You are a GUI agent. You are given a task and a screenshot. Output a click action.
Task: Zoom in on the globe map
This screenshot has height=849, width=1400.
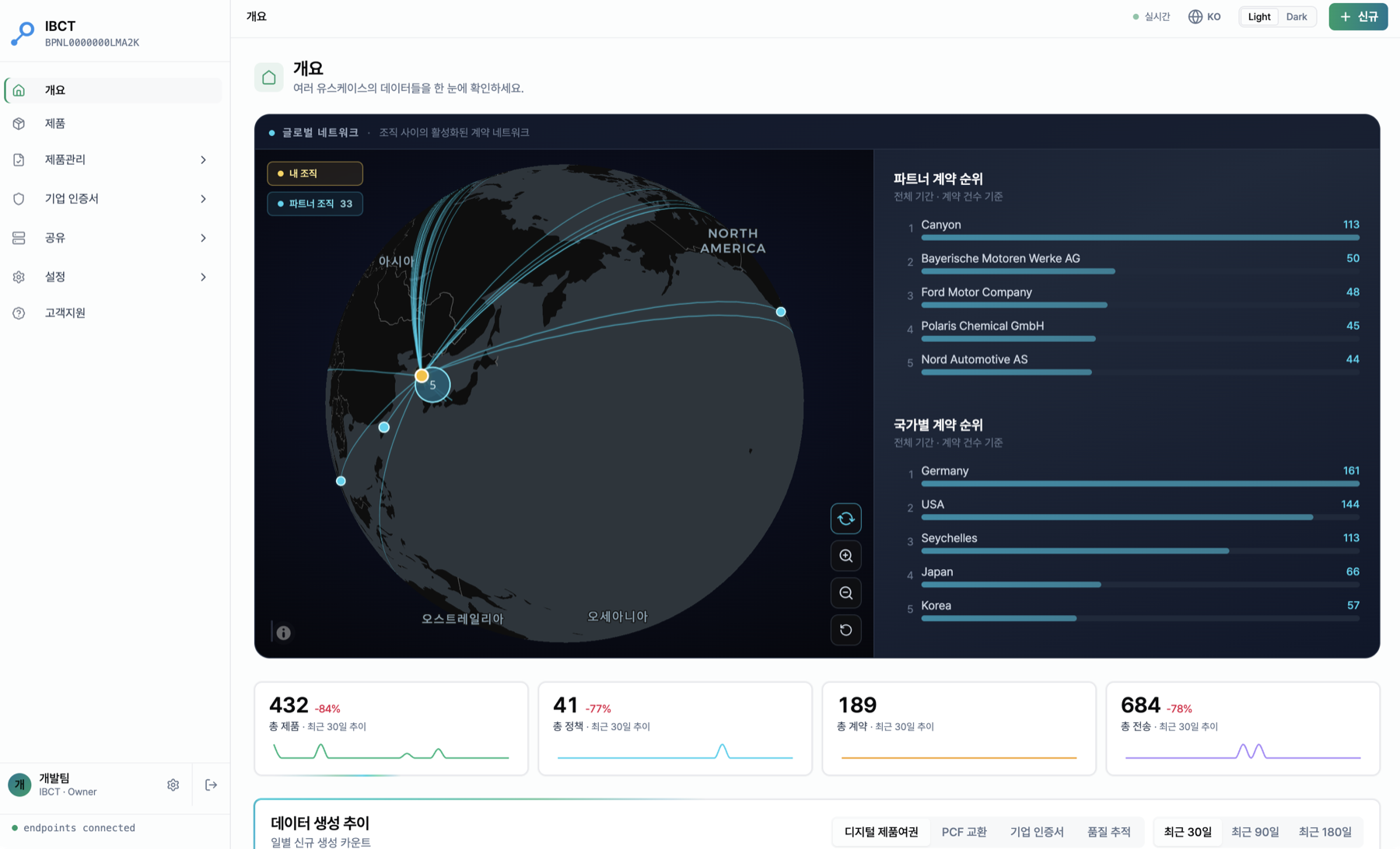846,556
